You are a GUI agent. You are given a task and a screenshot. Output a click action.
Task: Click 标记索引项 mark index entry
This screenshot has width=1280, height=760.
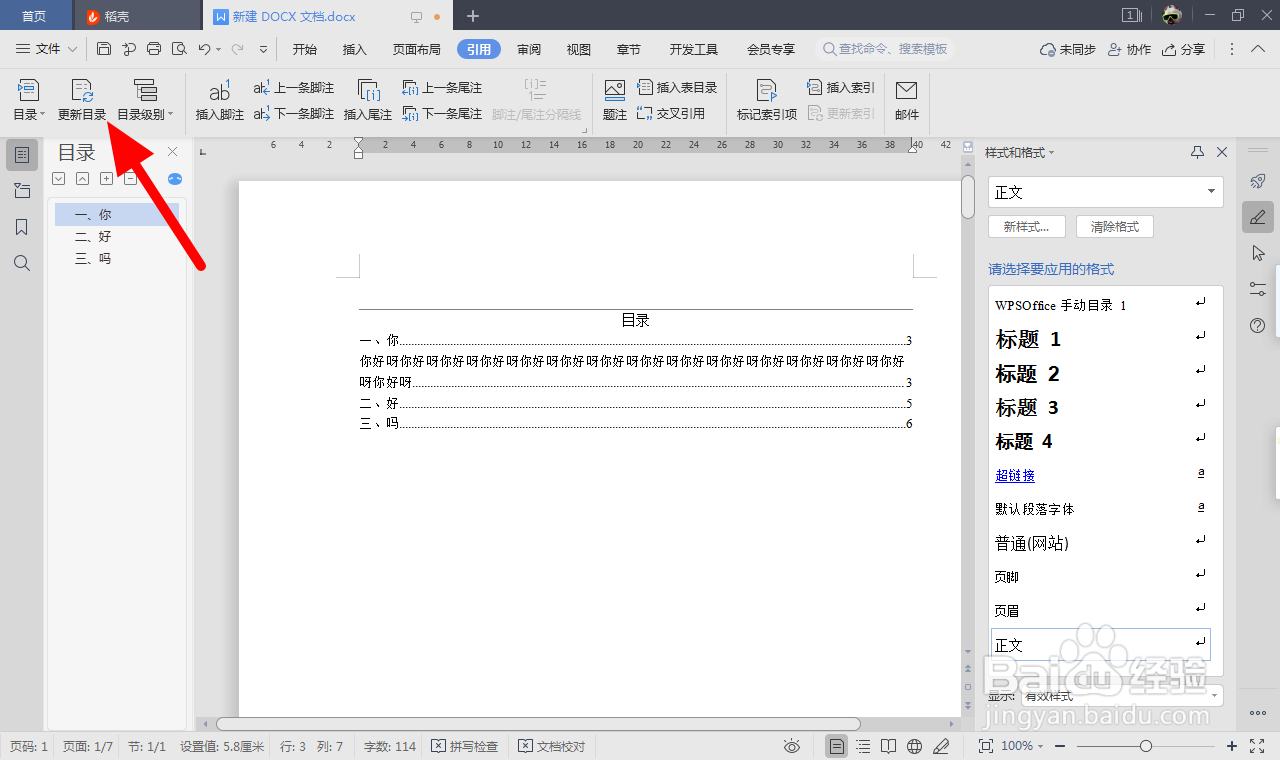coord(767,101)
